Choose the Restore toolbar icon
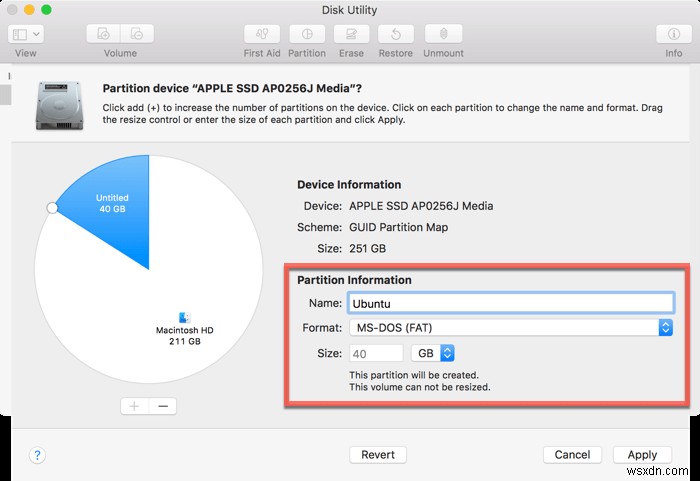 pyautogui.click(x=396, y=34)
